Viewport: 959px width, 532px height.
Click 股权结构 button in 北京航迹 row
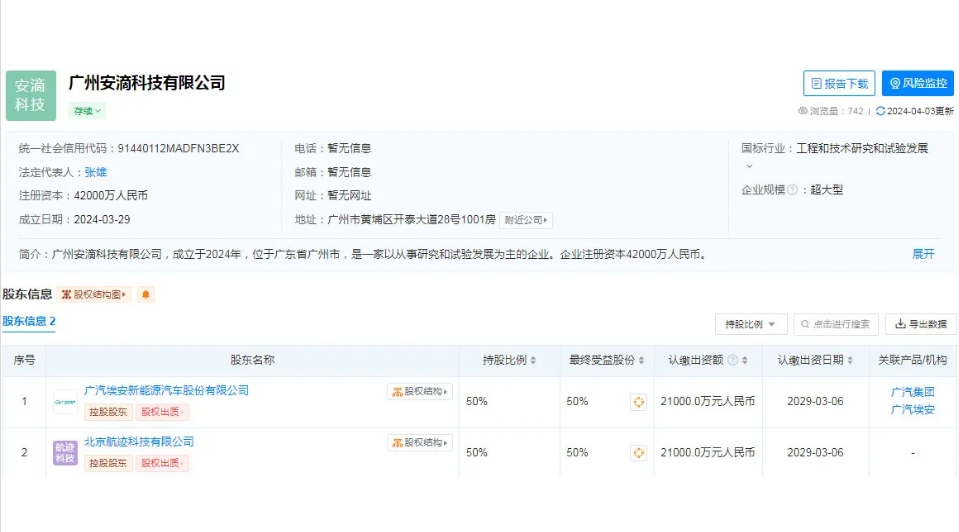click(x=420, y=442)
